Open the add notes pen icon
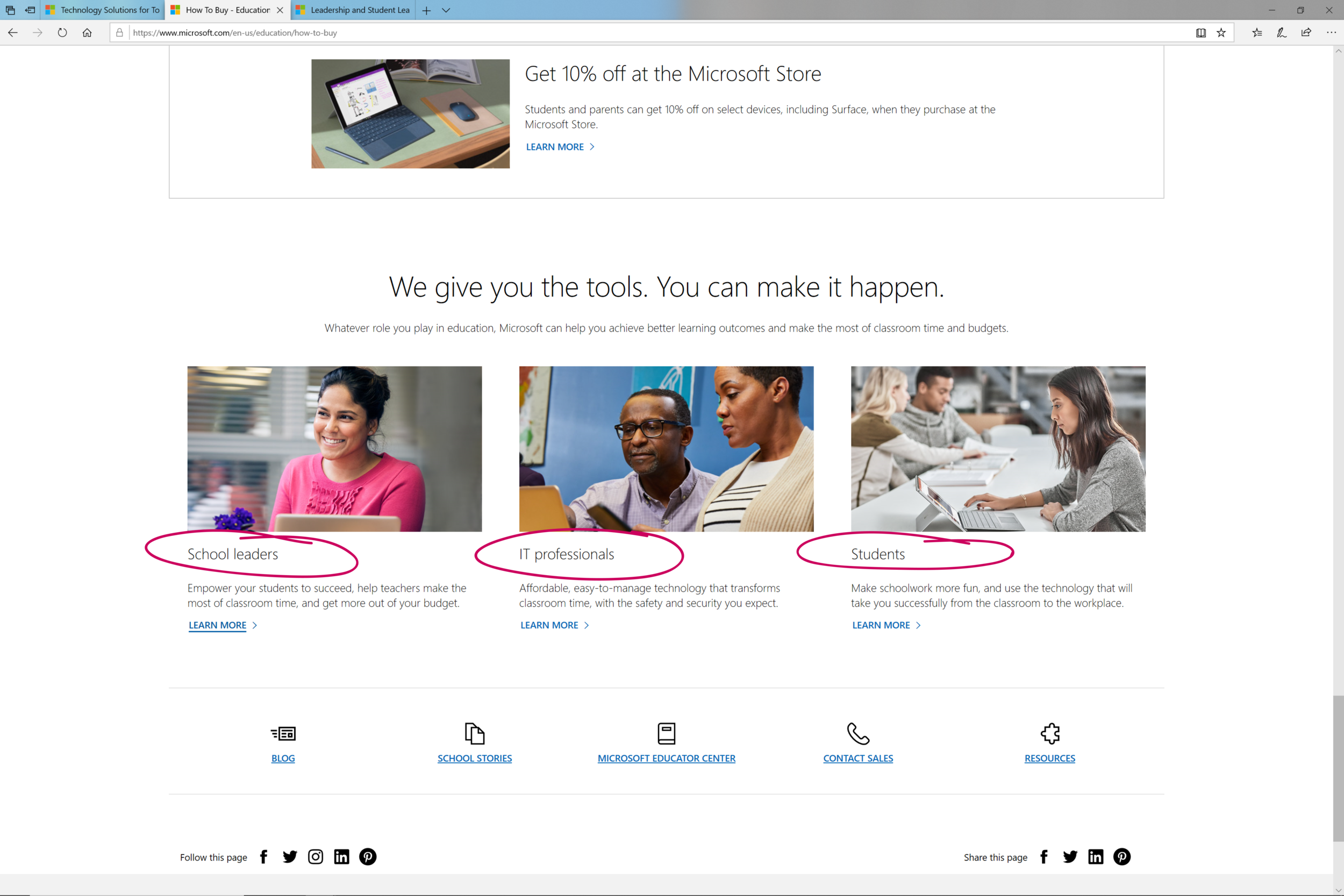Image resolution: width=1344 pixels, height=896 pixels. pyautogui.click(x=1282, y=33)
